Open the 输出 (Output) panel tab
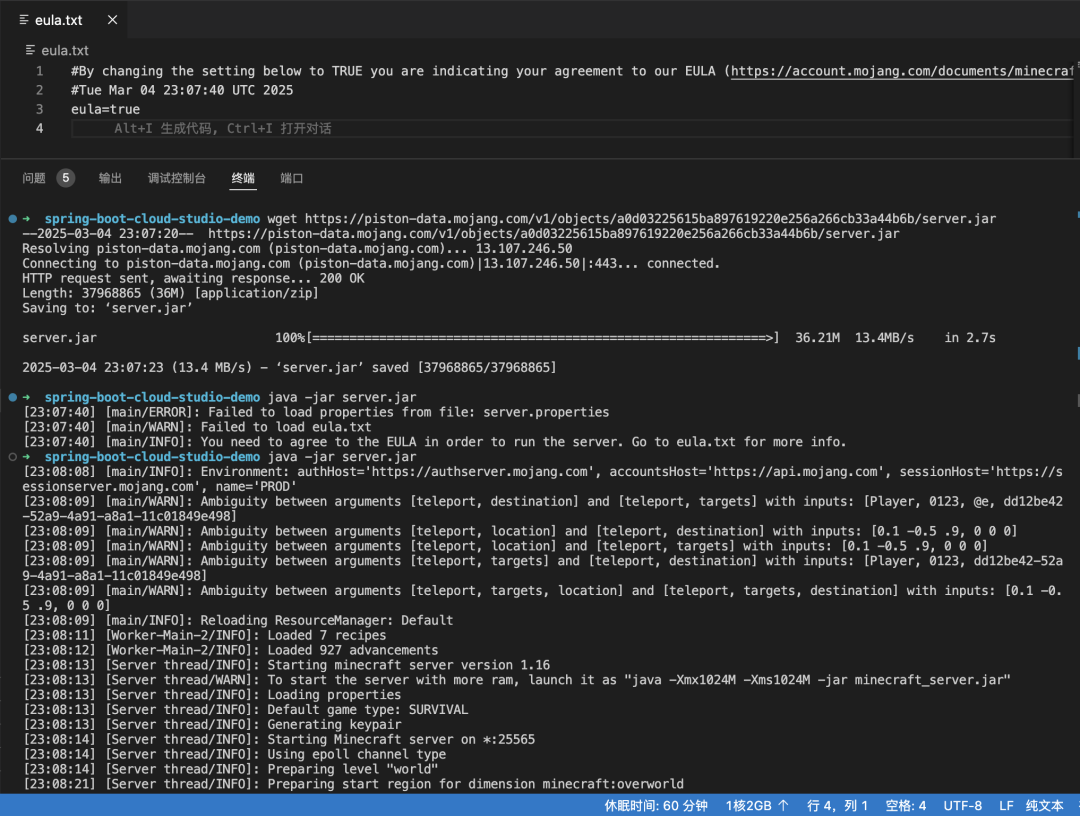Viewport: 1080px width, 816px height. [x=110, y=178]
